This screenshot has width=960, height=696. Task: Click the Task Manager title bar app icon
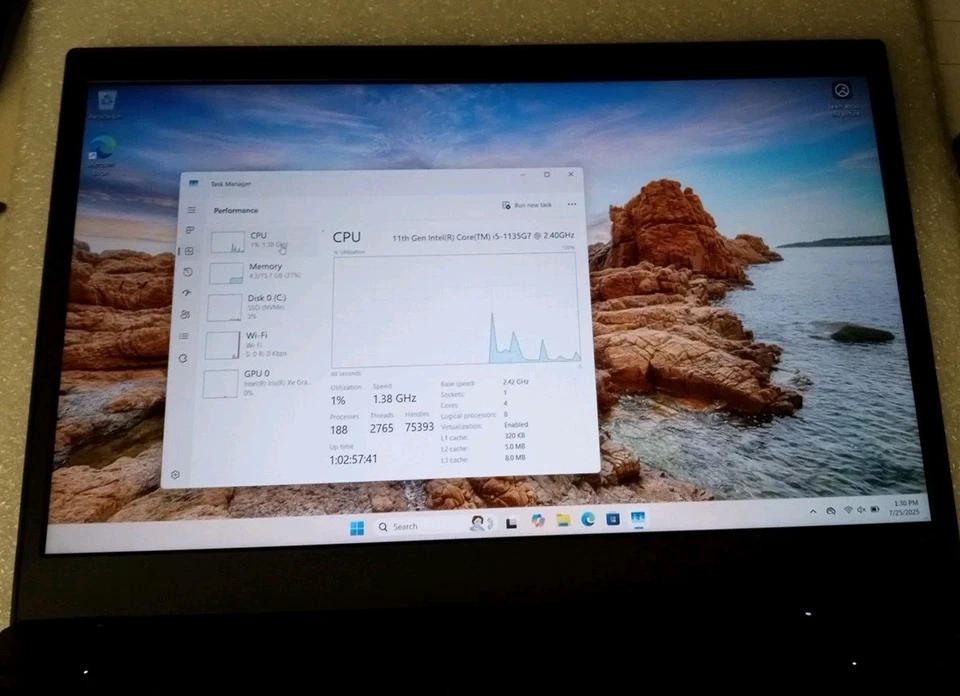194,183
